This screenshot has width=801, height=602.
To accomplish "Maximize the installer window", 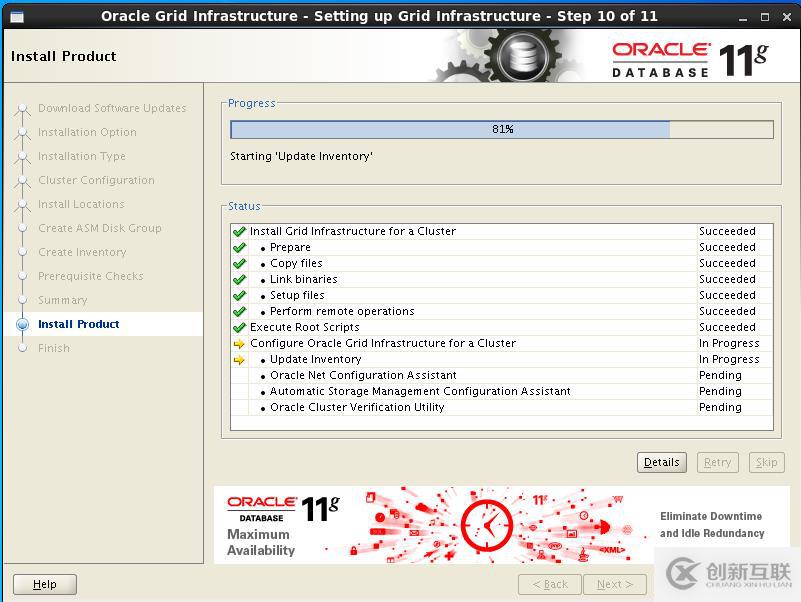I will [765, 17].
